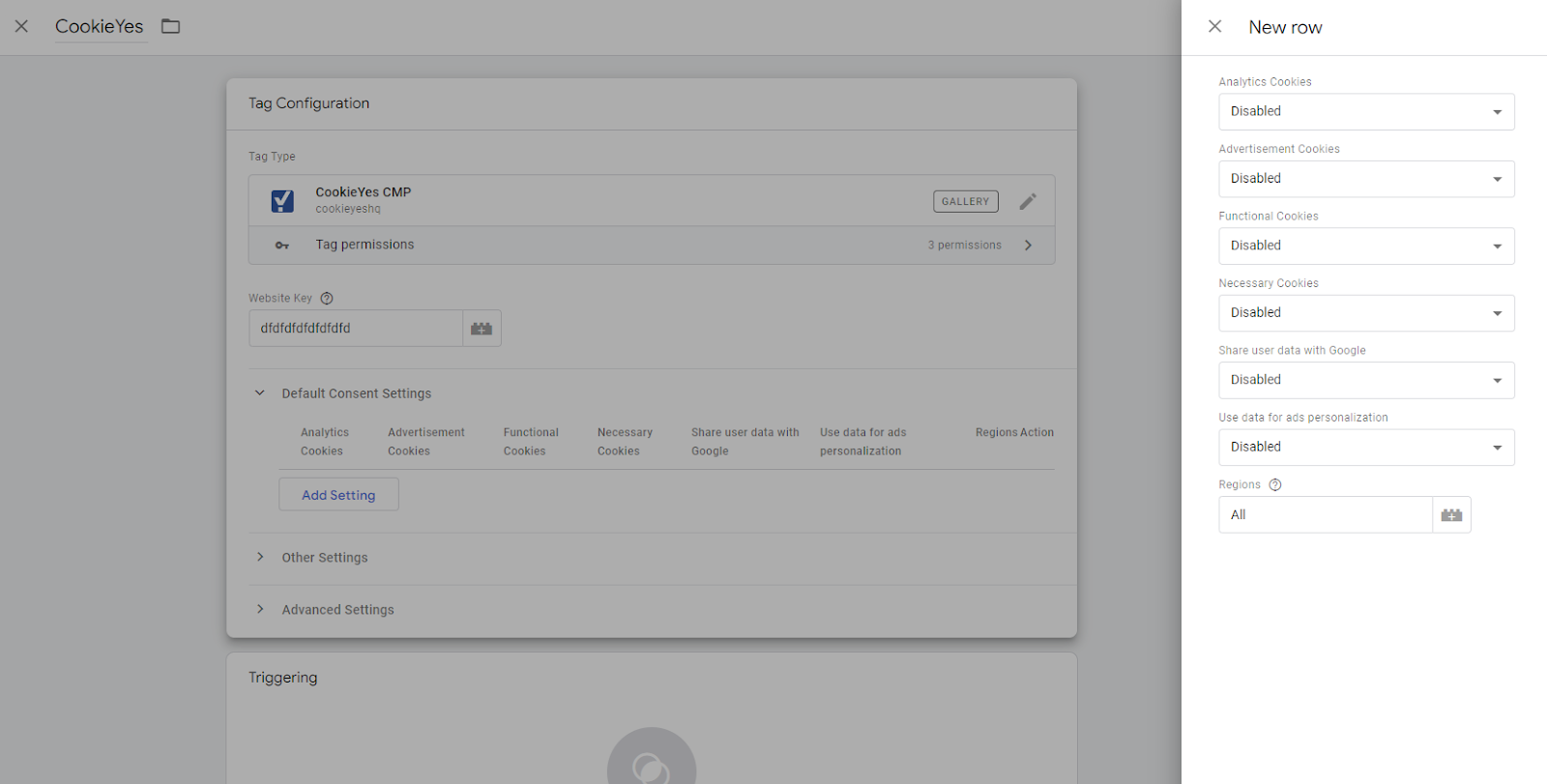Image resolution: width=1547 pixels, height=784 pixels.
Task: Close the New row panel
Action: (x=1215, y=27)
